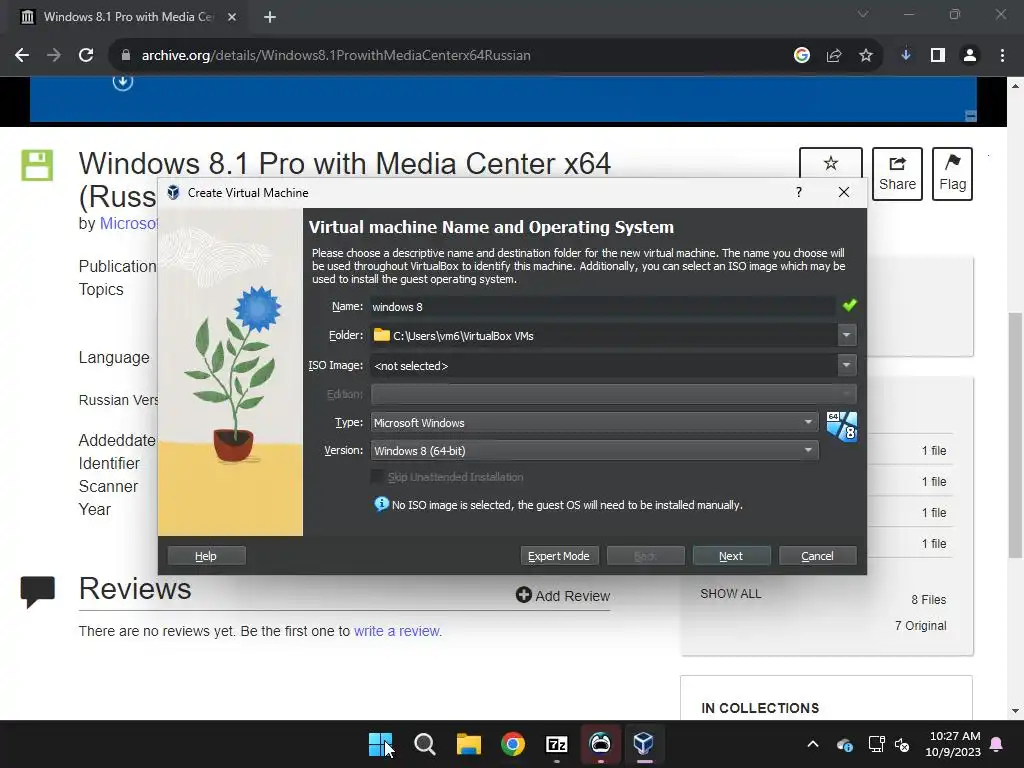Viewport: 1024px width, 768px height.
Task: Open the notification bell icon
Action: (x=997, y=744)
